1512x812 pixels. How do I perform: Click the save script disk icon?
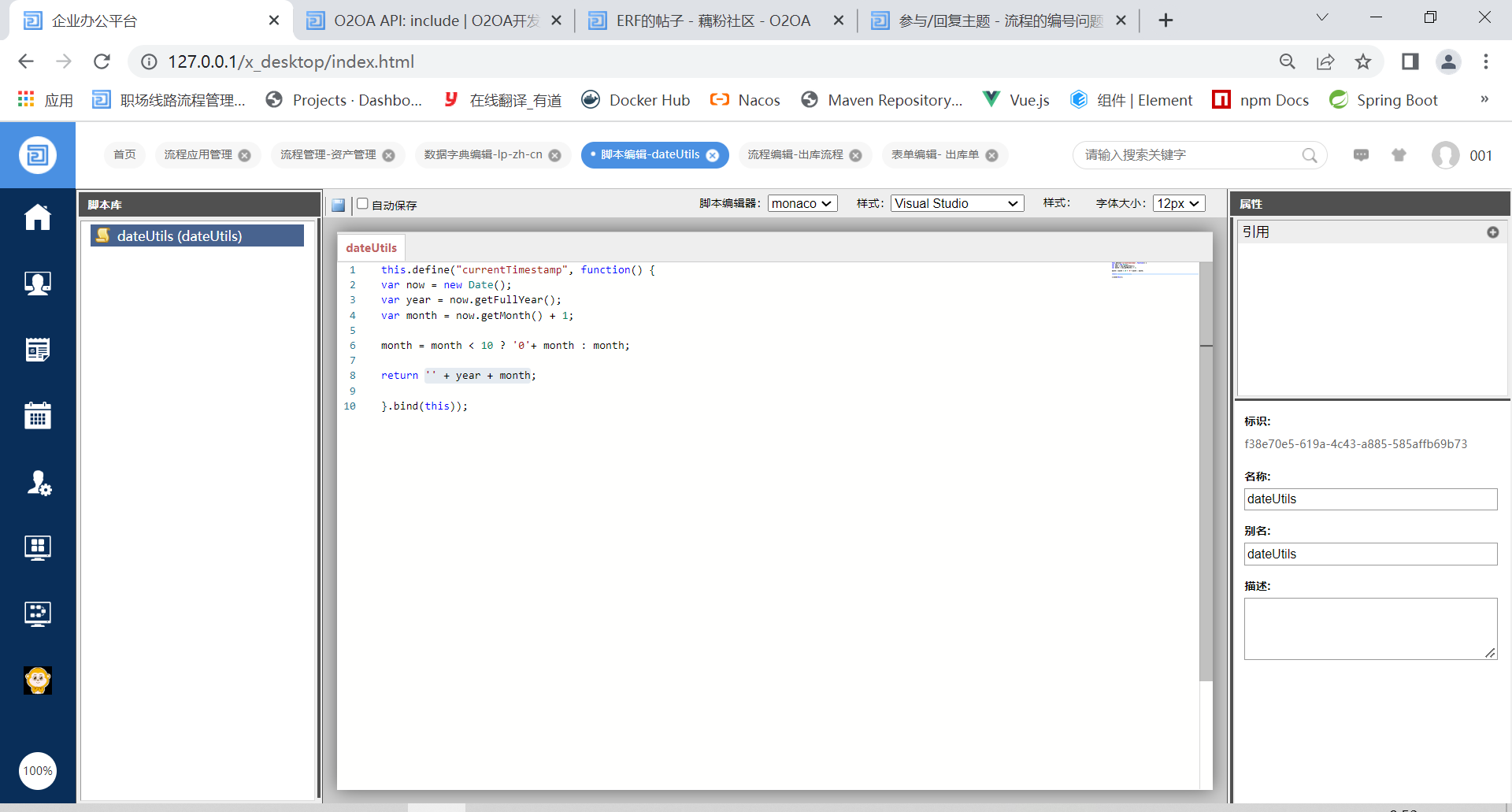(339, 205)
